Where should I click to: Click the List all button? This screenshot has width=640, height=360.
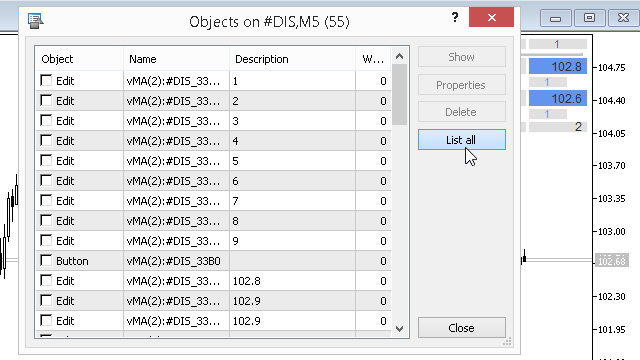tap(462, 140)
